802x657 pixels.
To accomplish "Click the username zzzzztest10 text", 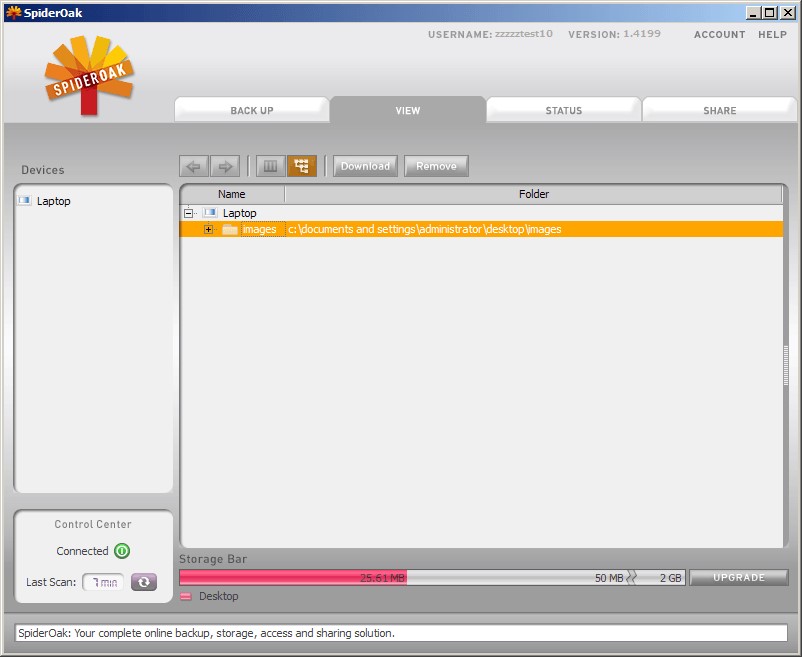I will point(524,34).
